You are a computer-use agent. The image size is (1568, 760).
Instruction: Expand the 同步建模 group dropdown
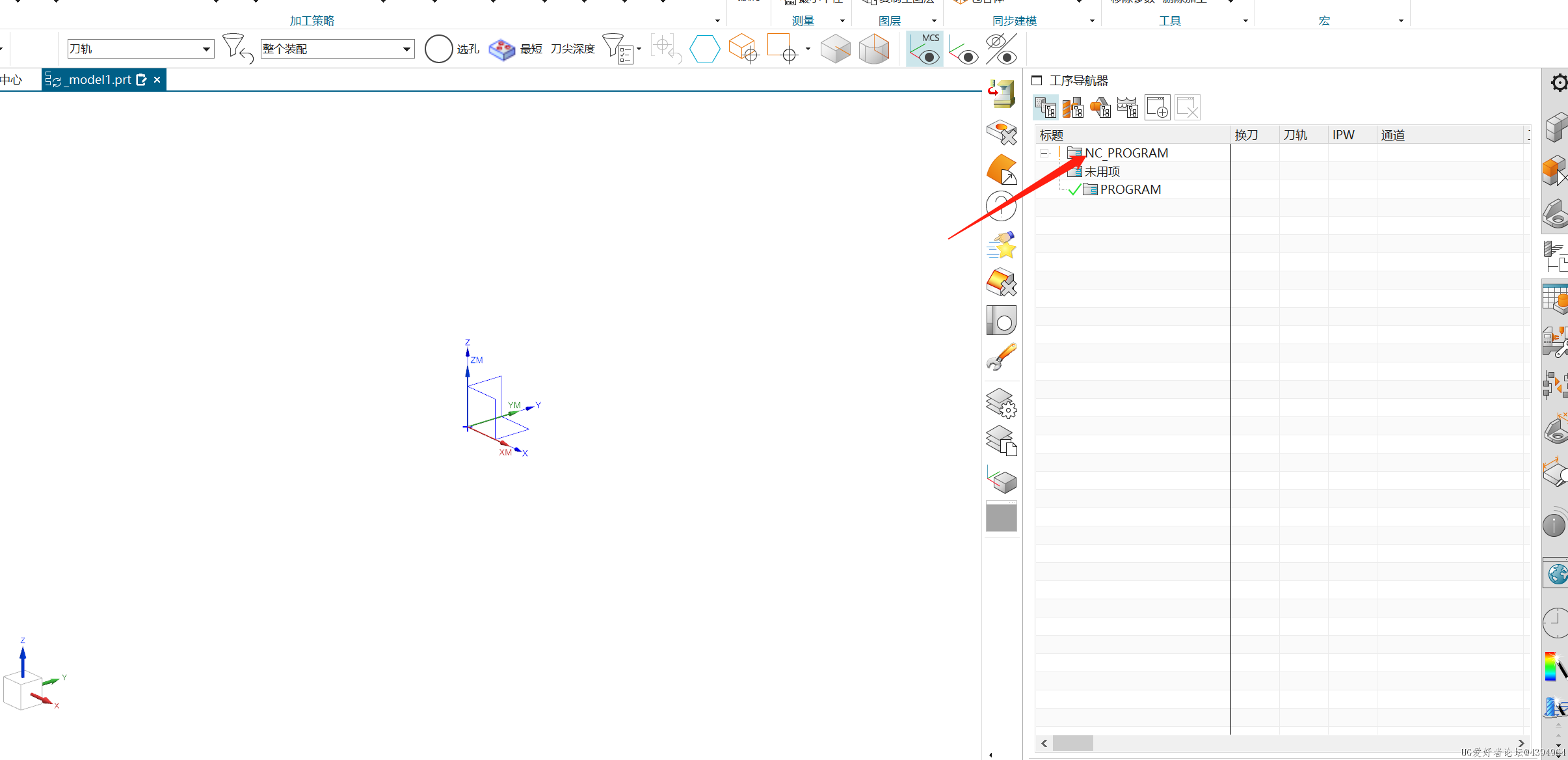tap(1092, 21)
